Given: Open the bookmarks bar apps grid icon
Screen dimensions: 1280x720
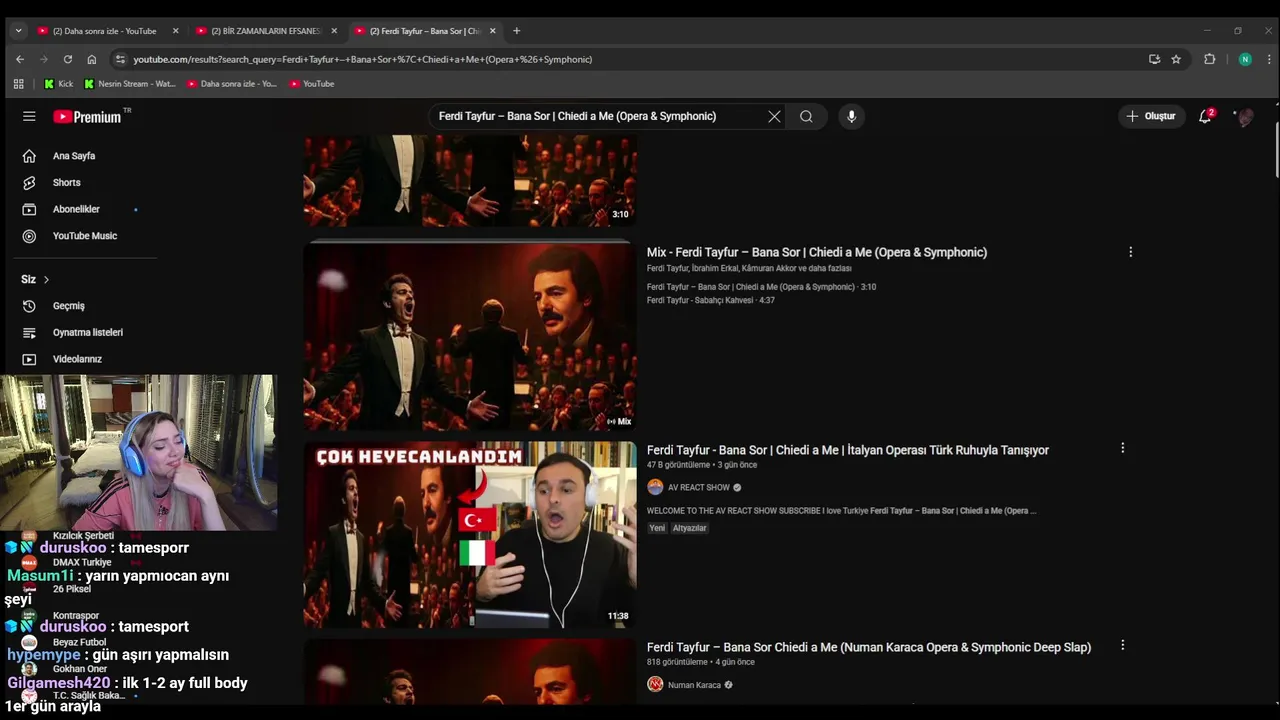Looking at the screenshot, I should pyautogui.click(x=18, y=84).
